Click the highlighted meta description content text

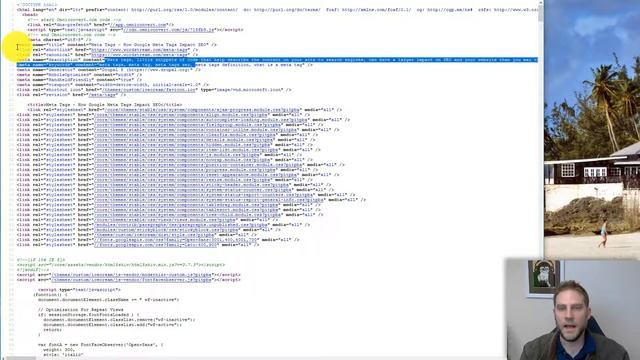[x=321, y=60]
